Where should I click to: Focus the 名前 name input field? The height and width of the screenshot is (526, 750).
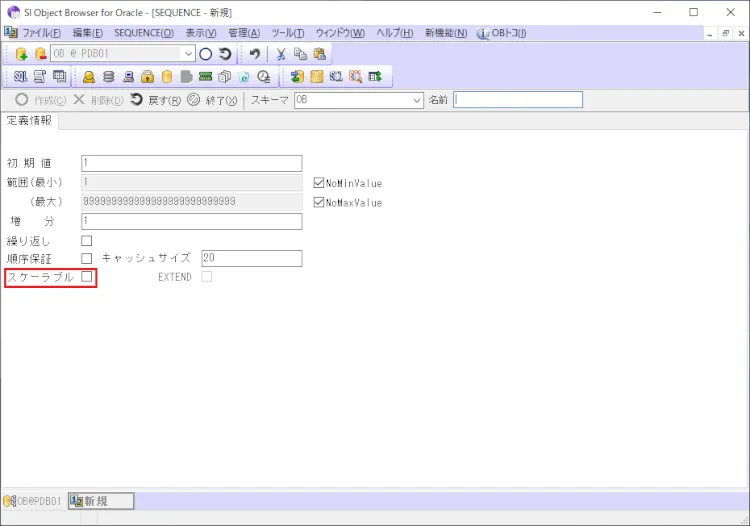point(518,99)
